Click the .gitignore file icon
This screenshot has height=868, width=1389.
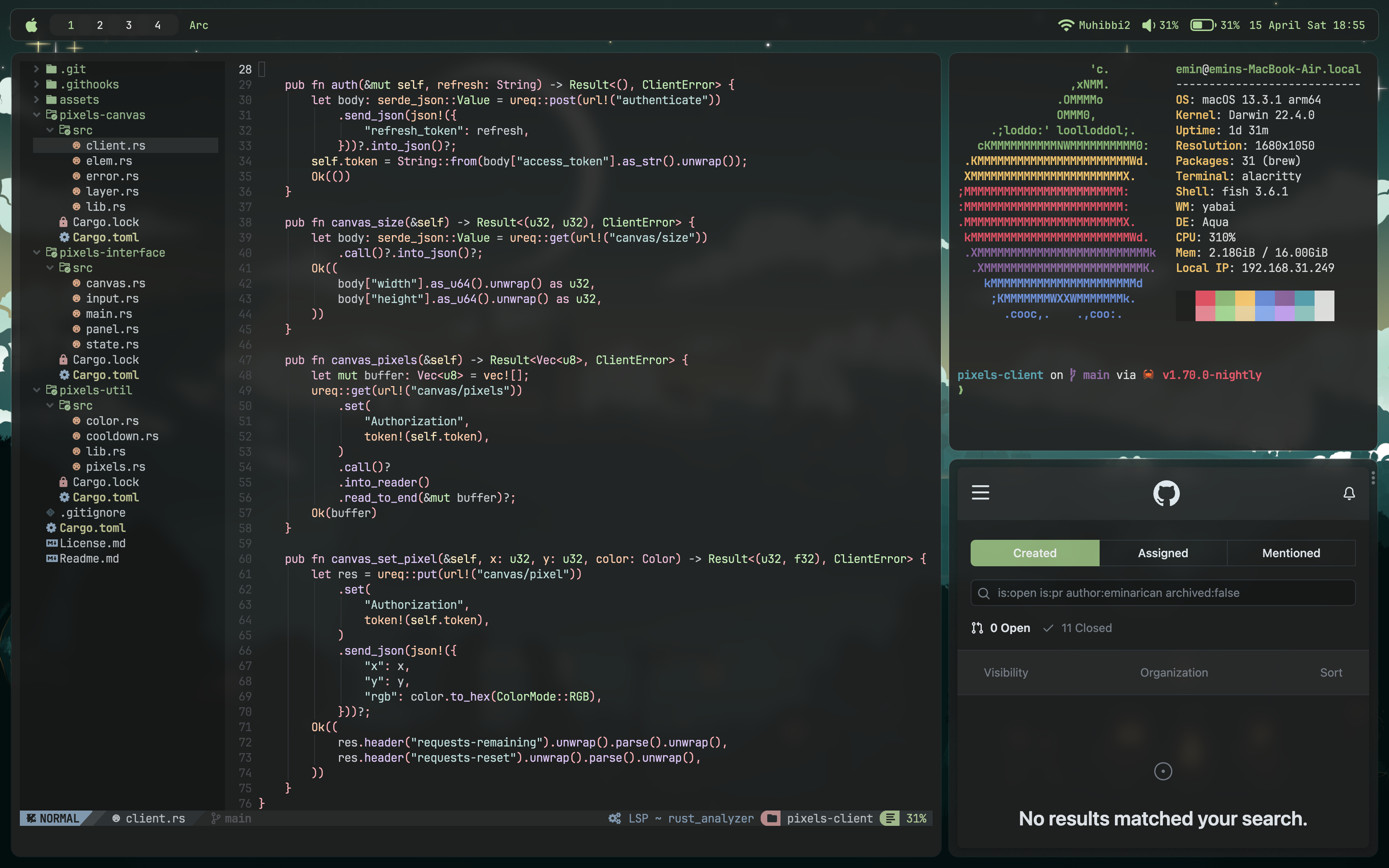pyautogui.click(x=50, y=513)
